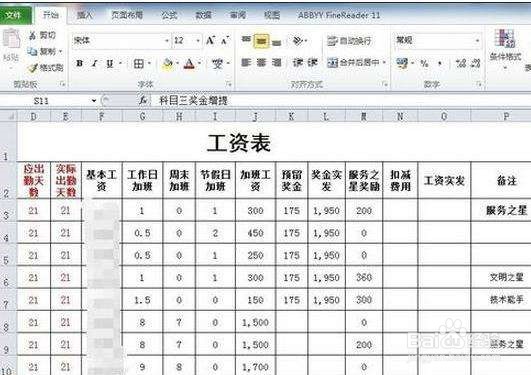531x375 pixels.
Task: Switch to the Home (开始) tab
Action: (x=51, y=15)
